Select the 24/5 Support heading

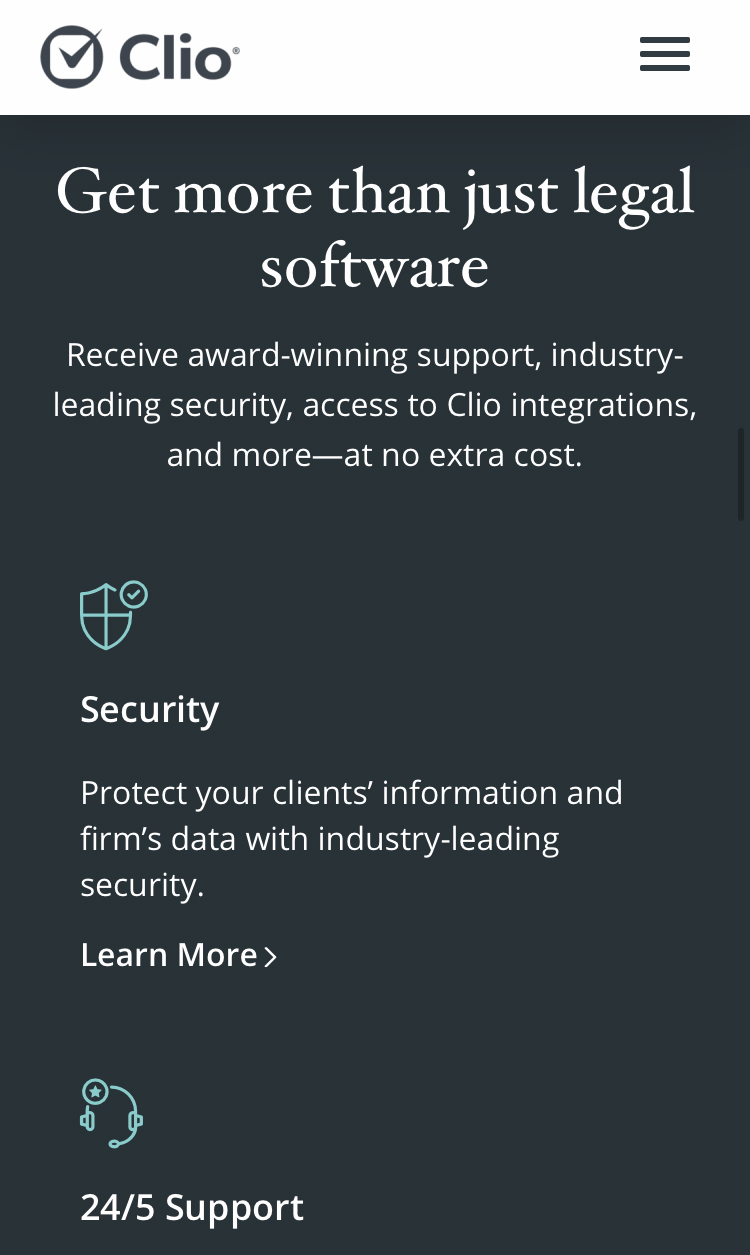(192, 1207)
